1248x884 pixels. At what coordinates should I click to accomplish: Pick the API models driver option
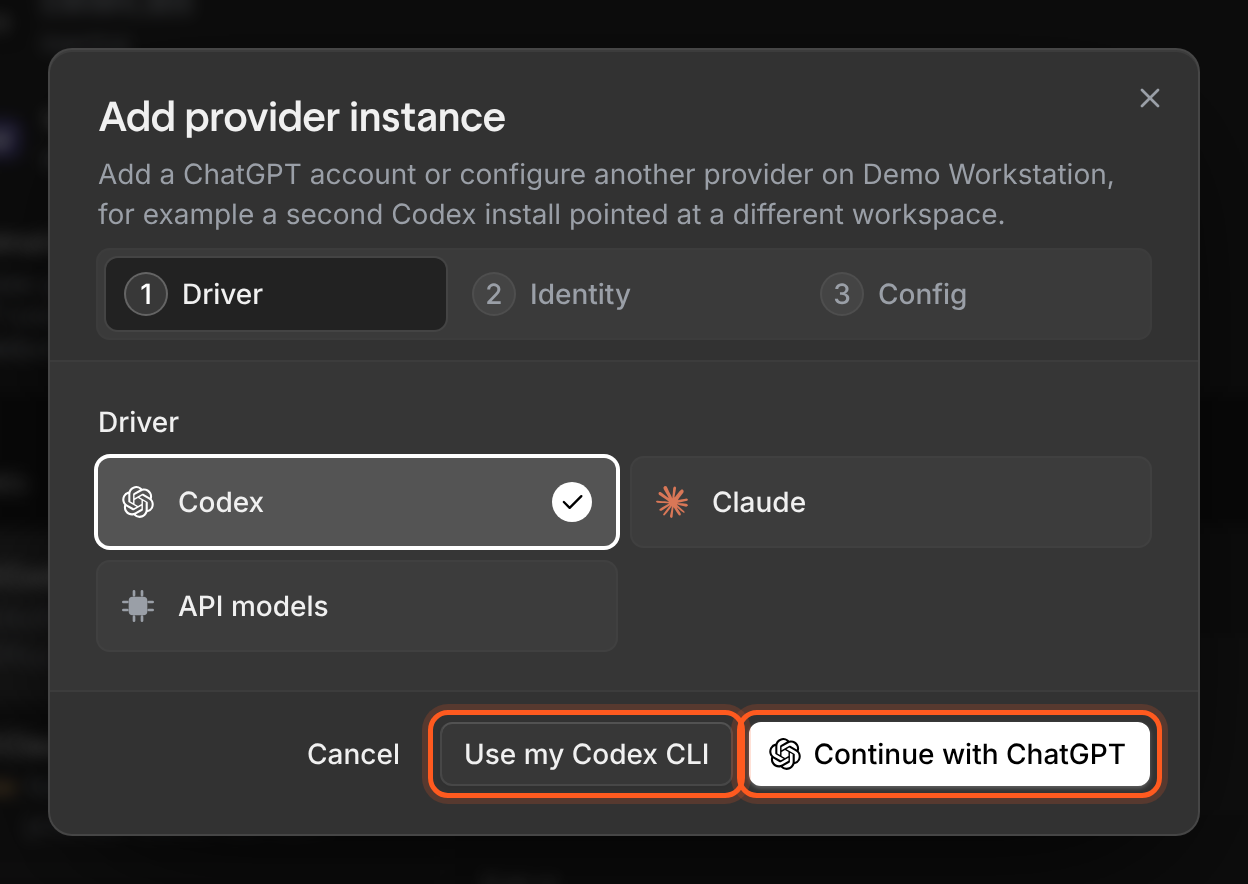357,606
